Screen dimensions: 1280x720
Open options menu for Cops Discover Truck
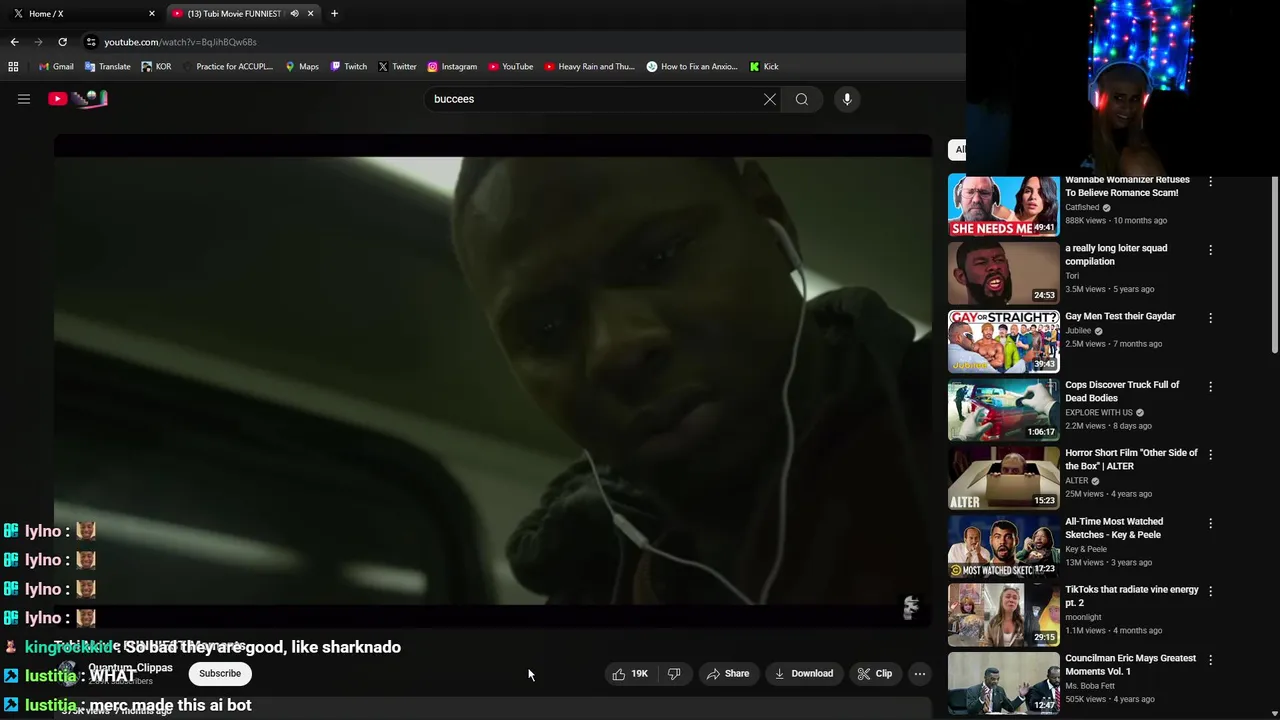tap(1210, 386)
